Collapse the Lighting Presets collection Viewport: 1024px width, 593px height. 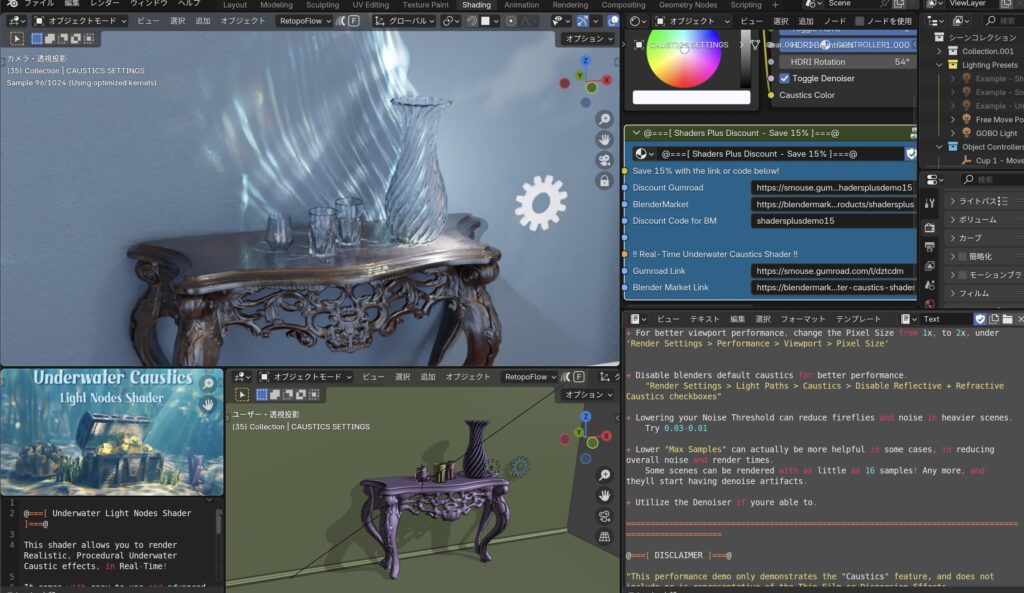[939, 65]
